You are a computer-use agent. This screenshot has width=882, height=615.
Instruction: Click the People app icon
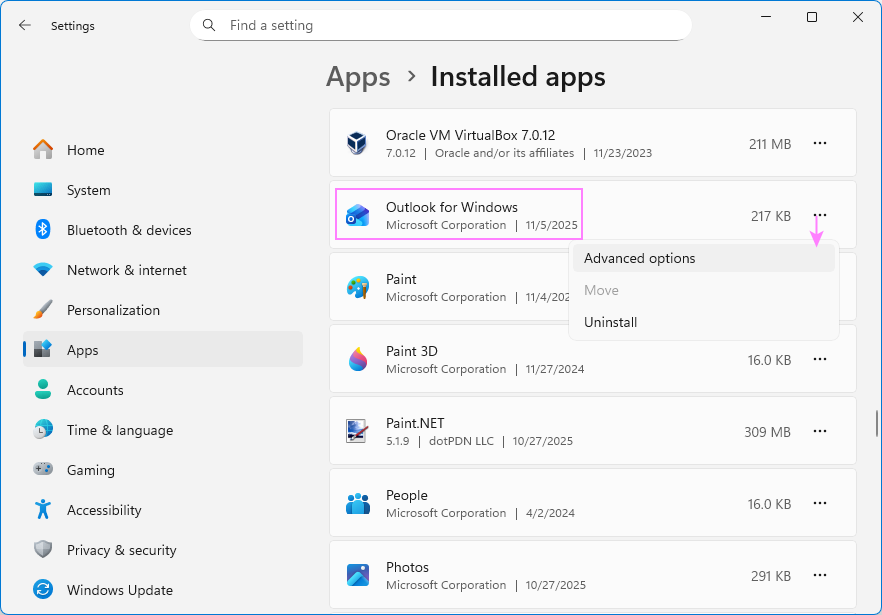click(x=357, y=502)
